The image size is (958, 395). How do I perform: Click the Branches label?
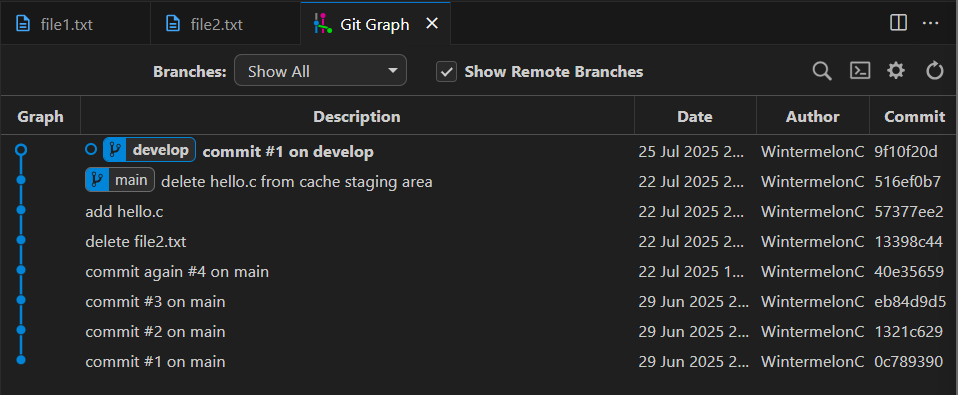tap(189, 72)
